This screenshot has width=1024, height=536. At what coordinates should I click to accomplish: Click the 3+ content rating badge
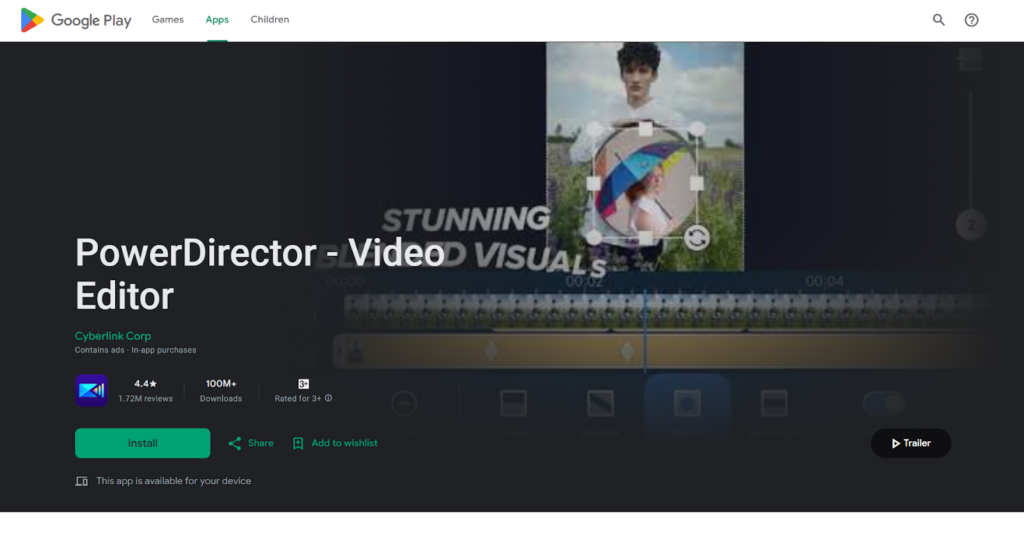click(x=303, y=384)
